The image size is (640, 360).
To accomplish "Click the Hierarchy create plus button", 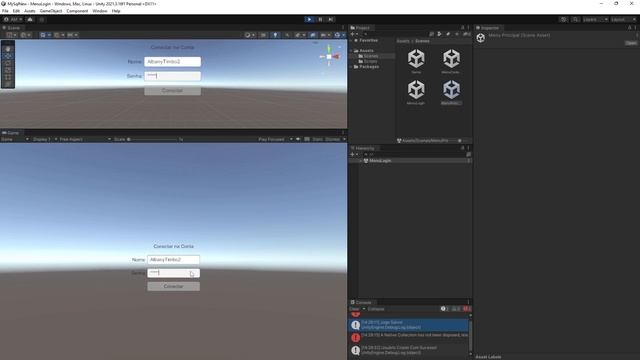I will [353, 154].
